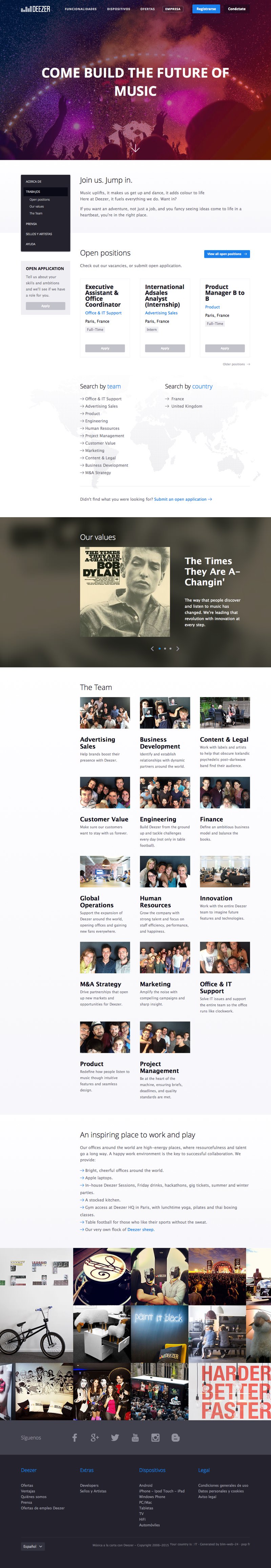Open the YouTube social icon

coord(135,1437)
